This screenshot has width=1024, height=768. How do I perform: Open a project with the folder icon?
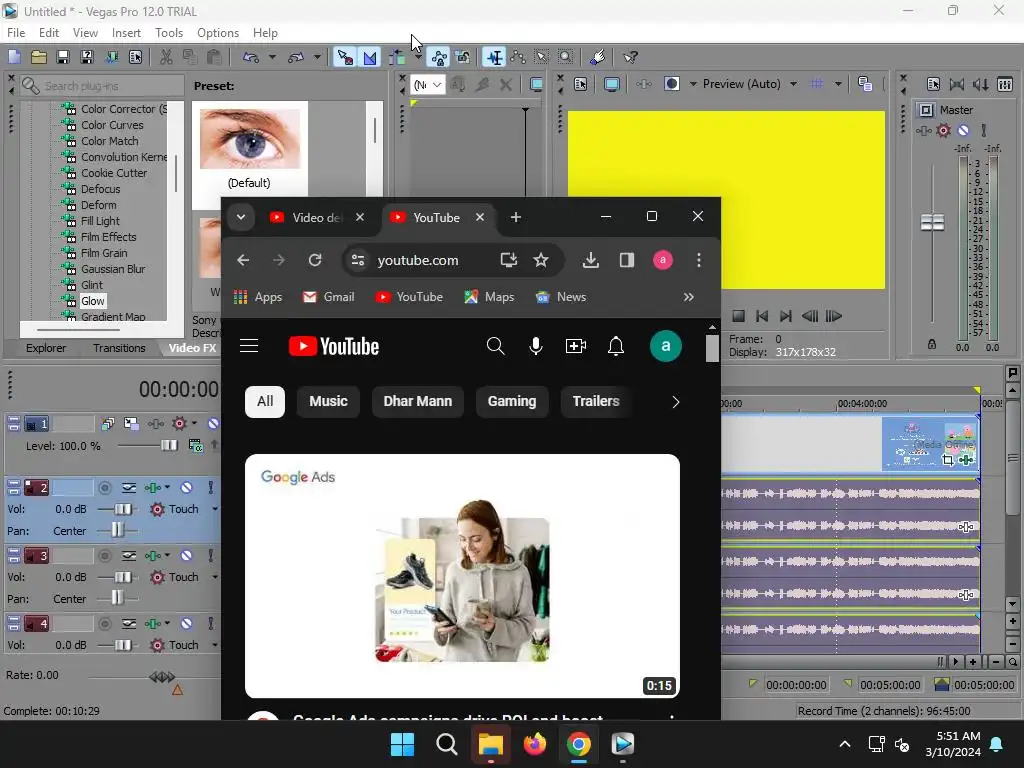point(39,57)
